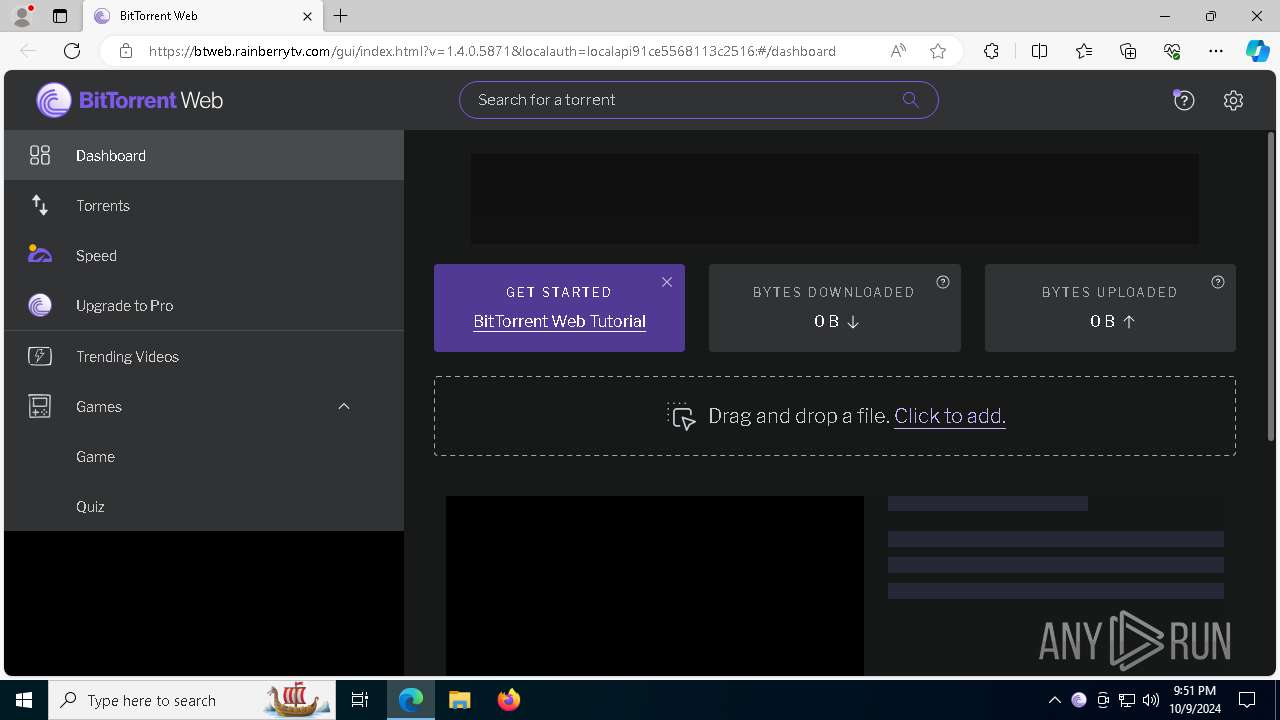Open the help question mark icon
The image size is (1280, 720).
[x=1184, y=100]
